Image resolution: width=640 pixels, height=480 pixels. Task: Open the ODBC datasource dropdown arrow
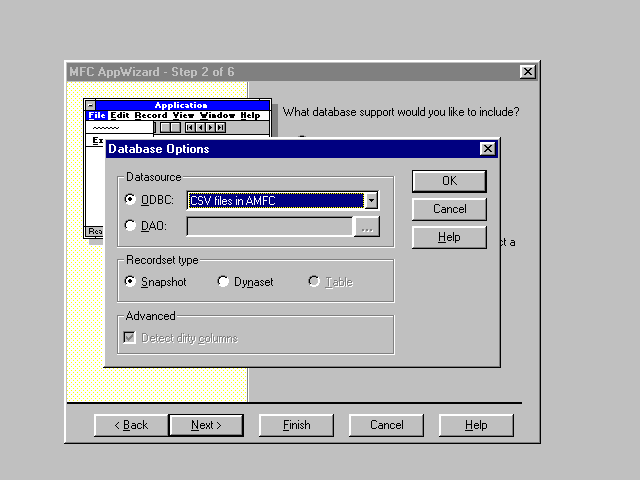(x=371, y=200)
